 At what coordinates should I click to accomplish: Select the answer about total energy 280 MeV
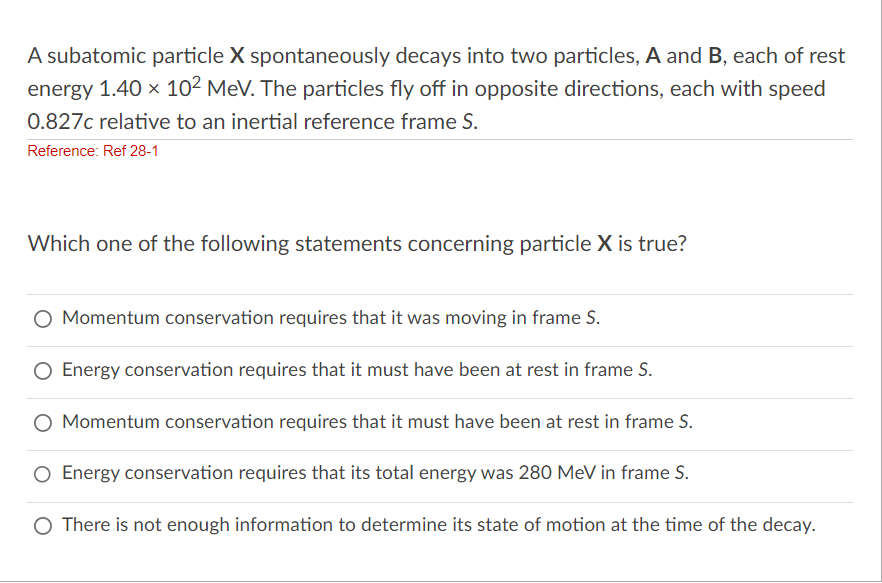click(43, 473)
